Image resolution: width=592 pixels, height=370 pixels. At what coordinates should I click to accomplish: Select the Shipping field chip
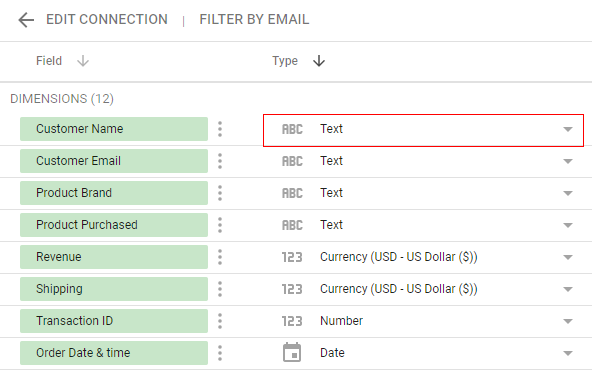pyautogui.click(x=114, y=289)
